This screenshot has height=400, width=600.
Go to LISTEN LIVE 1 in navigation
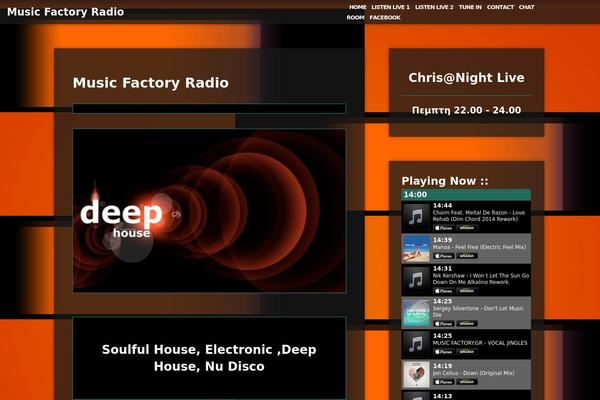[390, 7]
